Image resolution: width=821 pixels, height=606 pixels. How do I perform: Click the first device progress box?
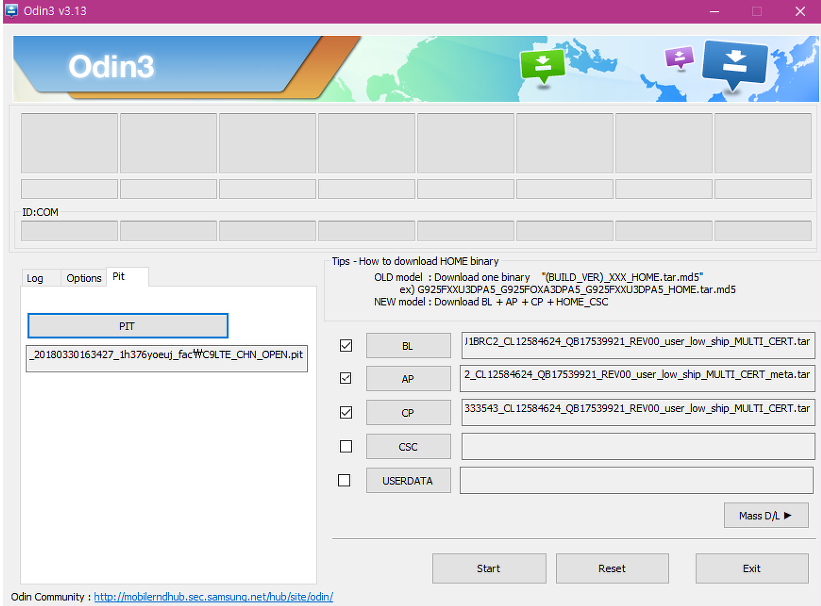click(x=69, y=143)
